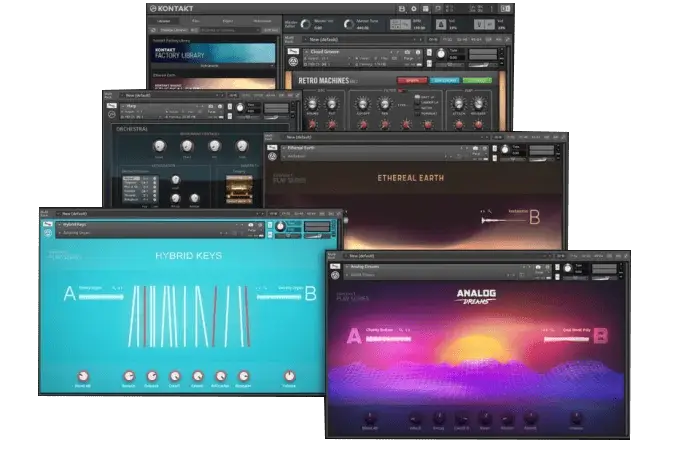Screen dimensions: 700x450
Task: Switch to the Expert tab
Action: click(228, 21)
